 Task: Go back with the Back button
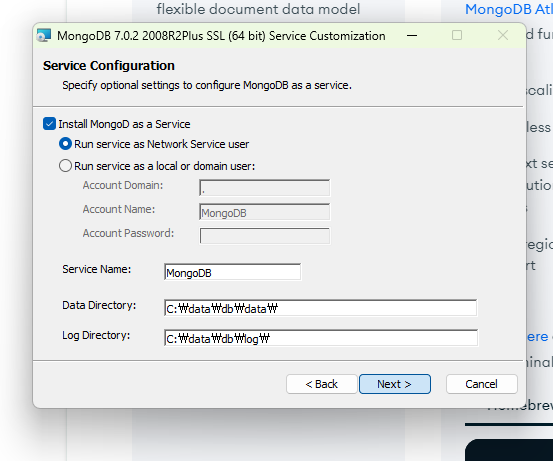click(322, 384)
